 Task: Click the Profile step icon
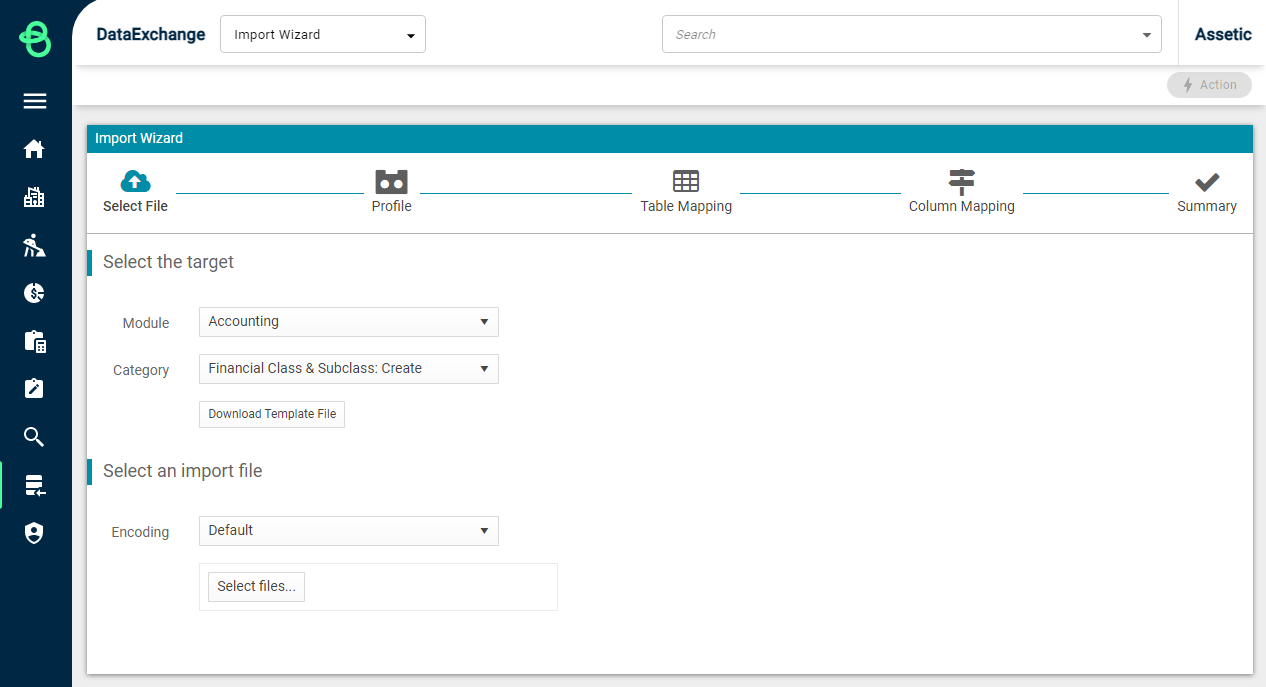tap(391, 181)
